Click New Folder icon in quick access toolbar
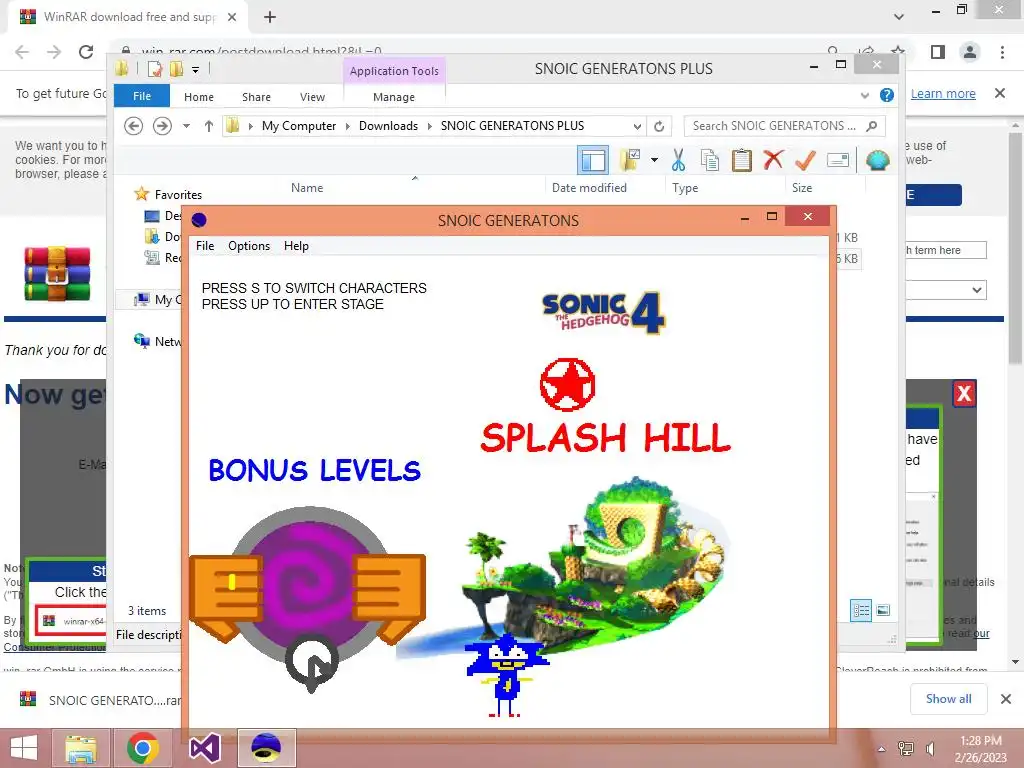 pos(176,69)
